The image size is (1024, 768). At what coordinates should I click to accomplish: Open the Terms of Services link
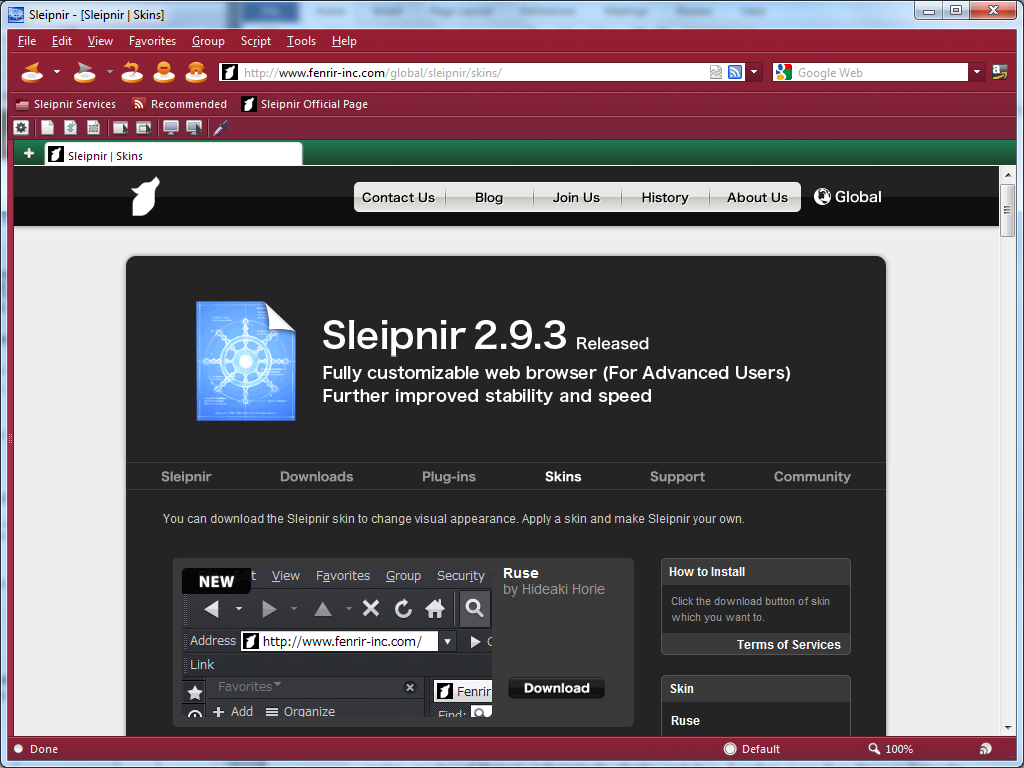[789, 644]
